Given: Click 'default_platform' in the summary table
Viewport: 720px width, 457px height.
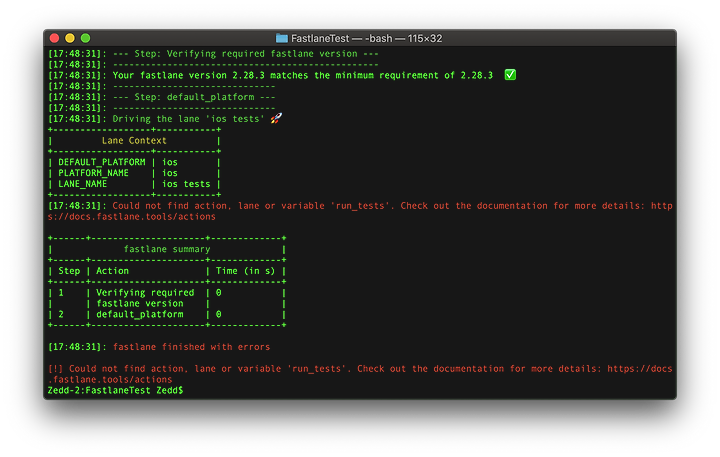Looking at the screenshot, I should pos(140,315).
